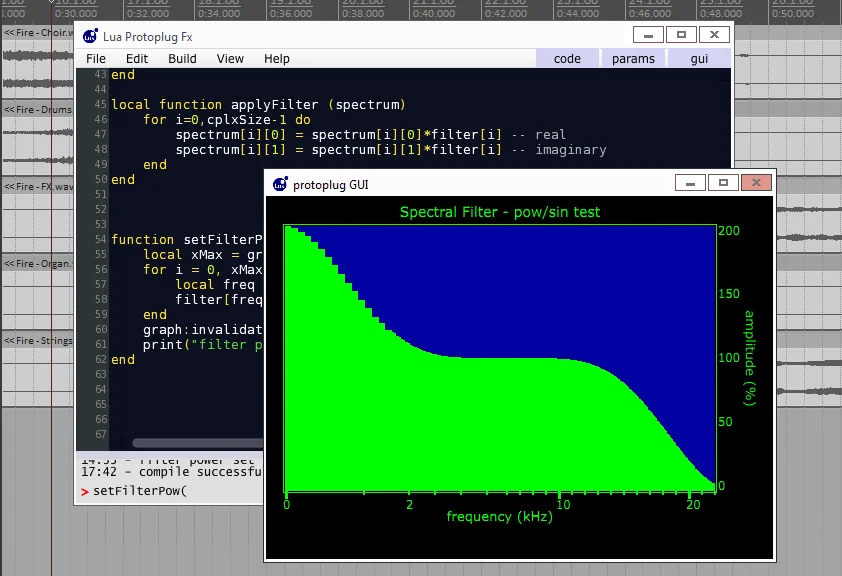
Task: Close the Lua Protoplug Fx window
Action: point(714,35)
